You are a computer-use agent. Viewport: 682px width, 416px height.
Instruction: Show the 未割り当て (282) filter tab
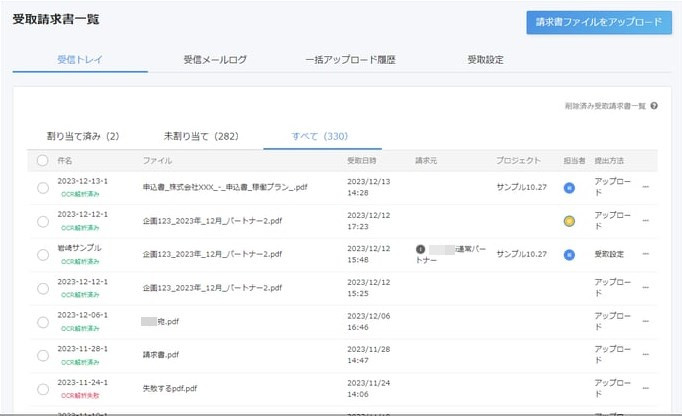click(201, 136)
